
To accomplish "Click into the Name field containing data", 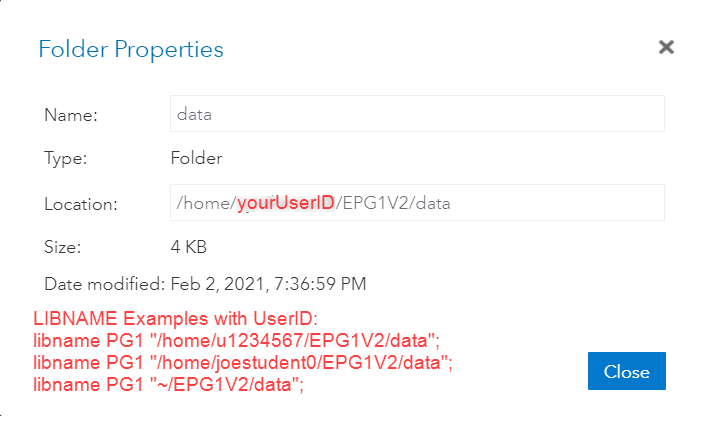I will click(417, 114).
